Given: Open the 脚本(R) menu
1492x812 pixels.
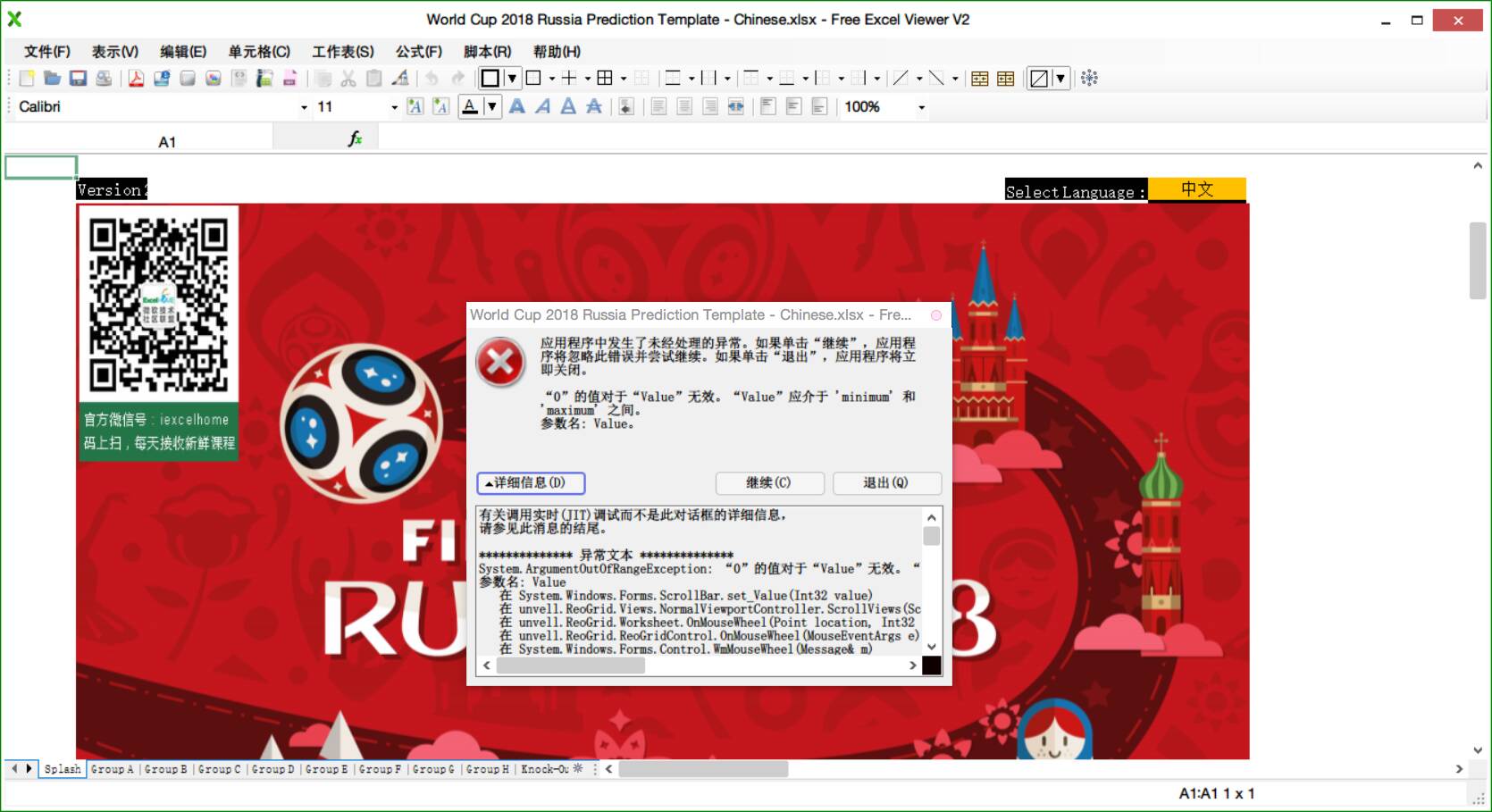Looking at the screenshot, I should pos(488,52).
